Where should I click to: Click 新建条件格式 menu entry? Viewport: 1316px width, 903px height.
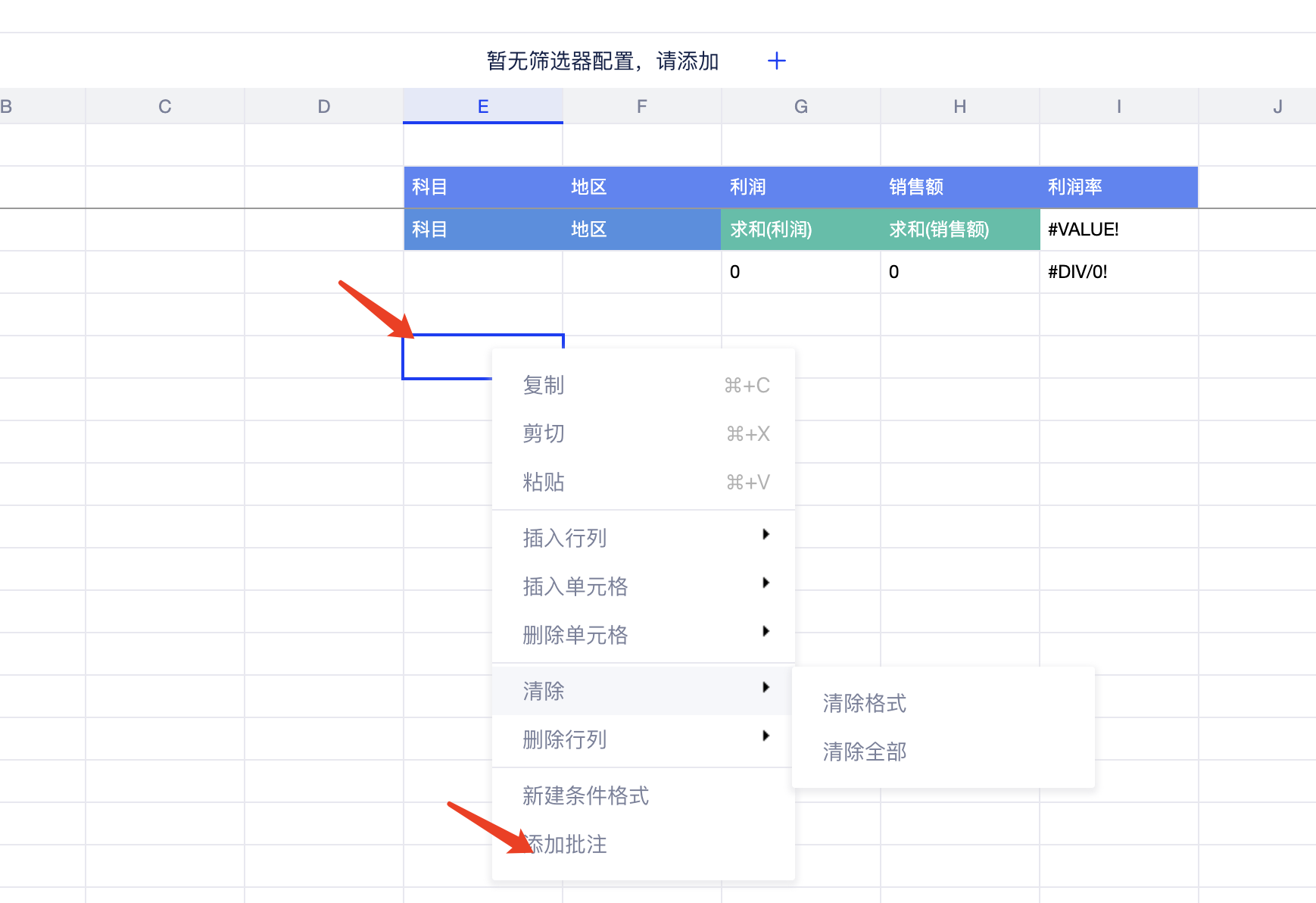coord(585,795)
